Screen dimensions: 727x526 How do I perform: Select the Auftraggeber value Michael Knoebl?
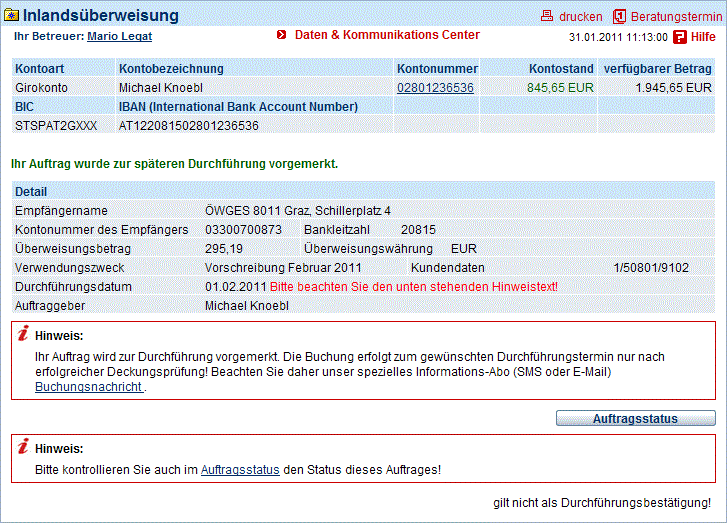pyautogui.click(x=247, y=306)
